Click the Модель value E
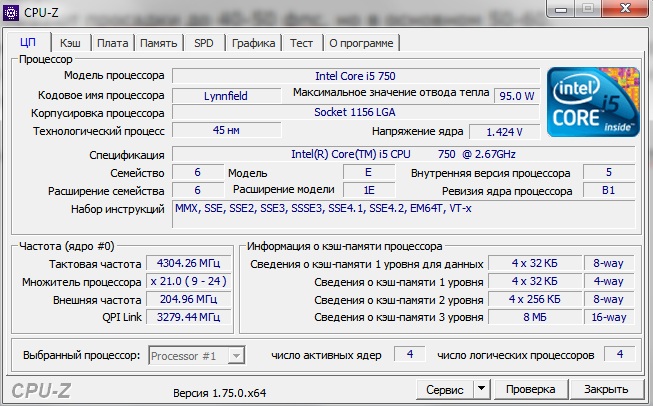 tap(369, 172)
